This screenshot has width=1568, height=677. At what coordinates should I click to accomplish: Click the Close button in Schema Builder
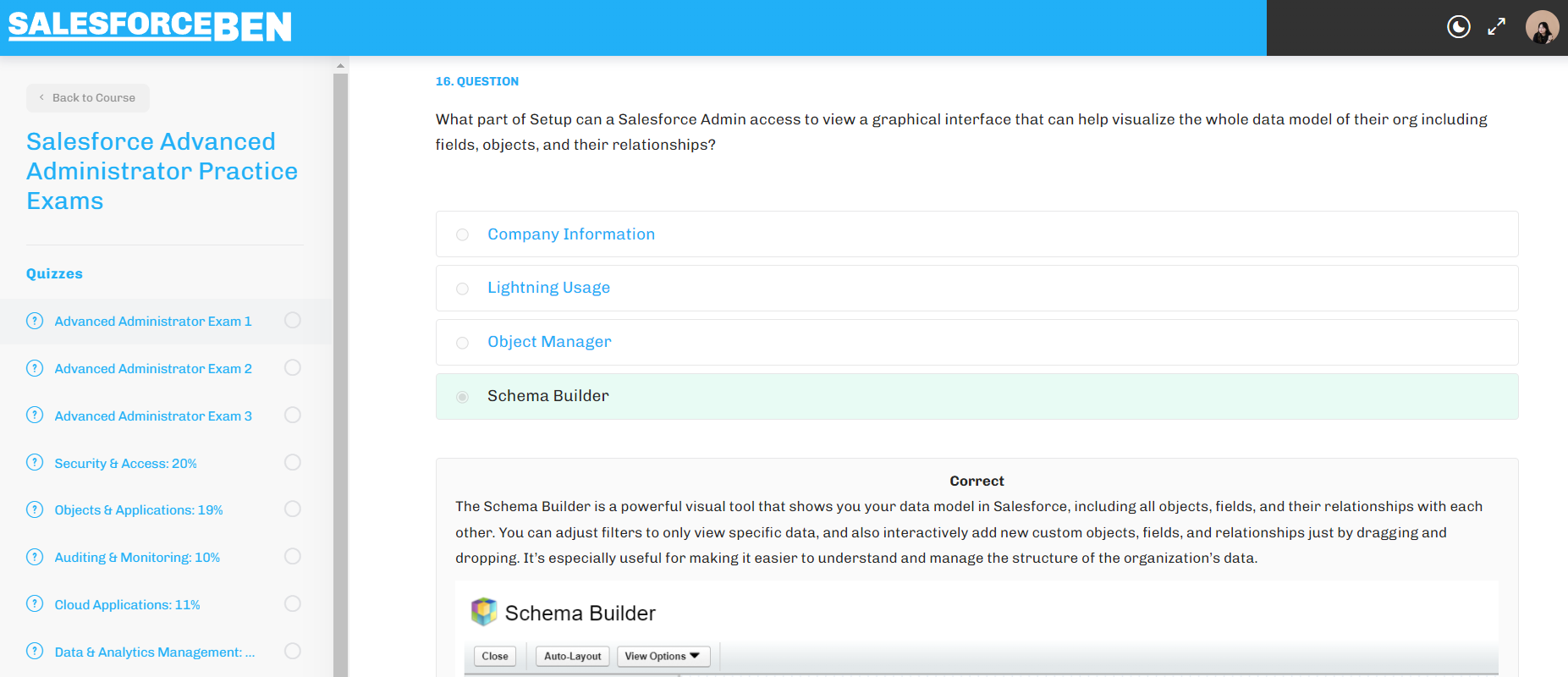click(x=495, y=656)
